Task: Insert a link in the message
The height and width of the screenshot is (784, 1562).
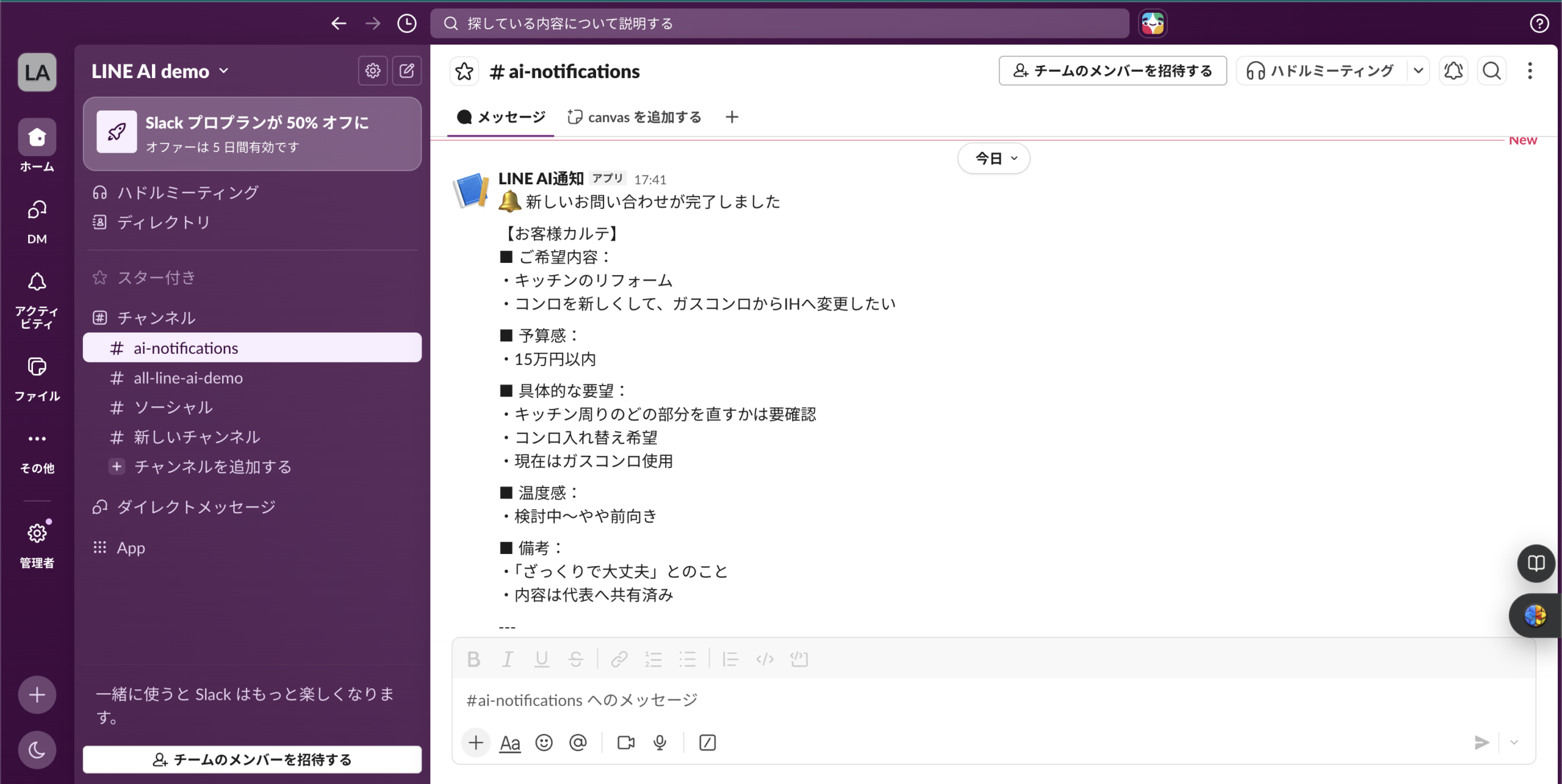Action: coord(619,659)
